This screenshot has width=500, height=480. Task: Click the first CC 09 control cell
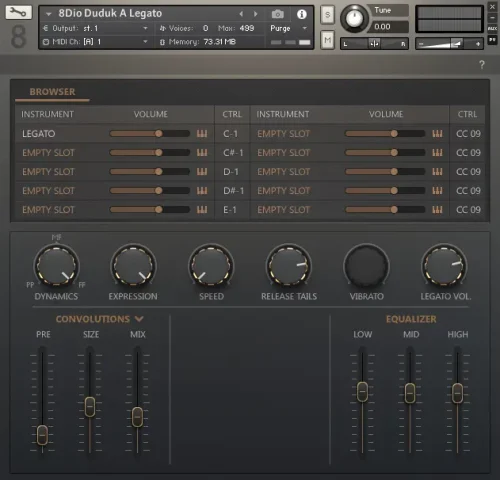coord(468,134)
